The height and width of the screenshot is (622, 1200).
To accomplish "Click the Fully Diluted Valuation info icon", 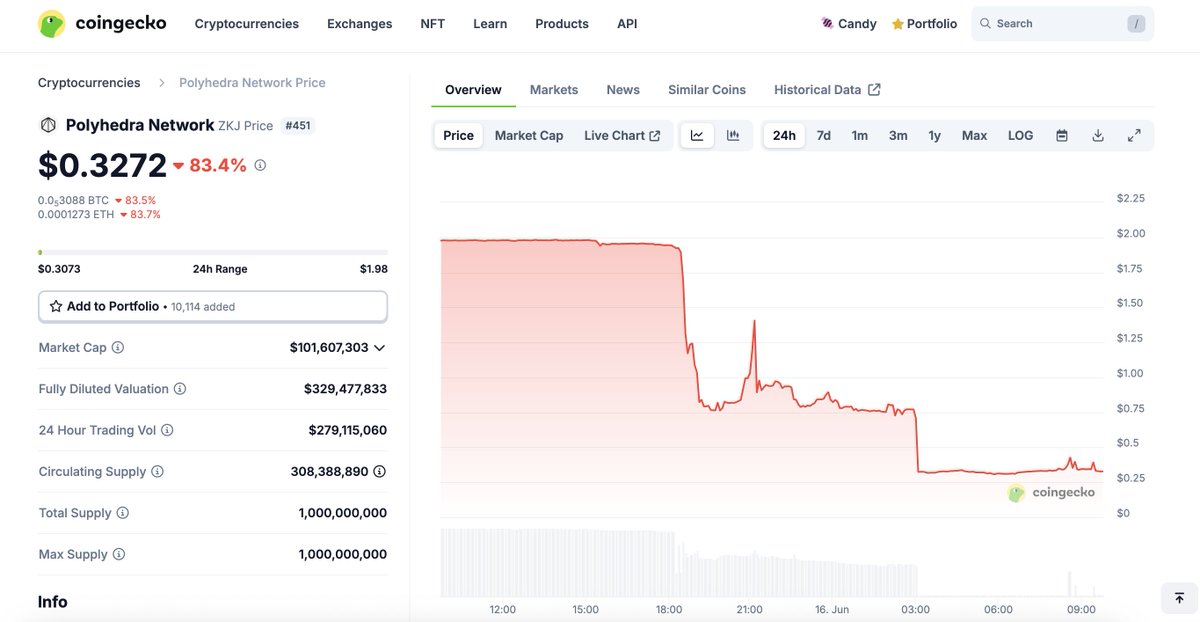I will click(x=180, y=389).
